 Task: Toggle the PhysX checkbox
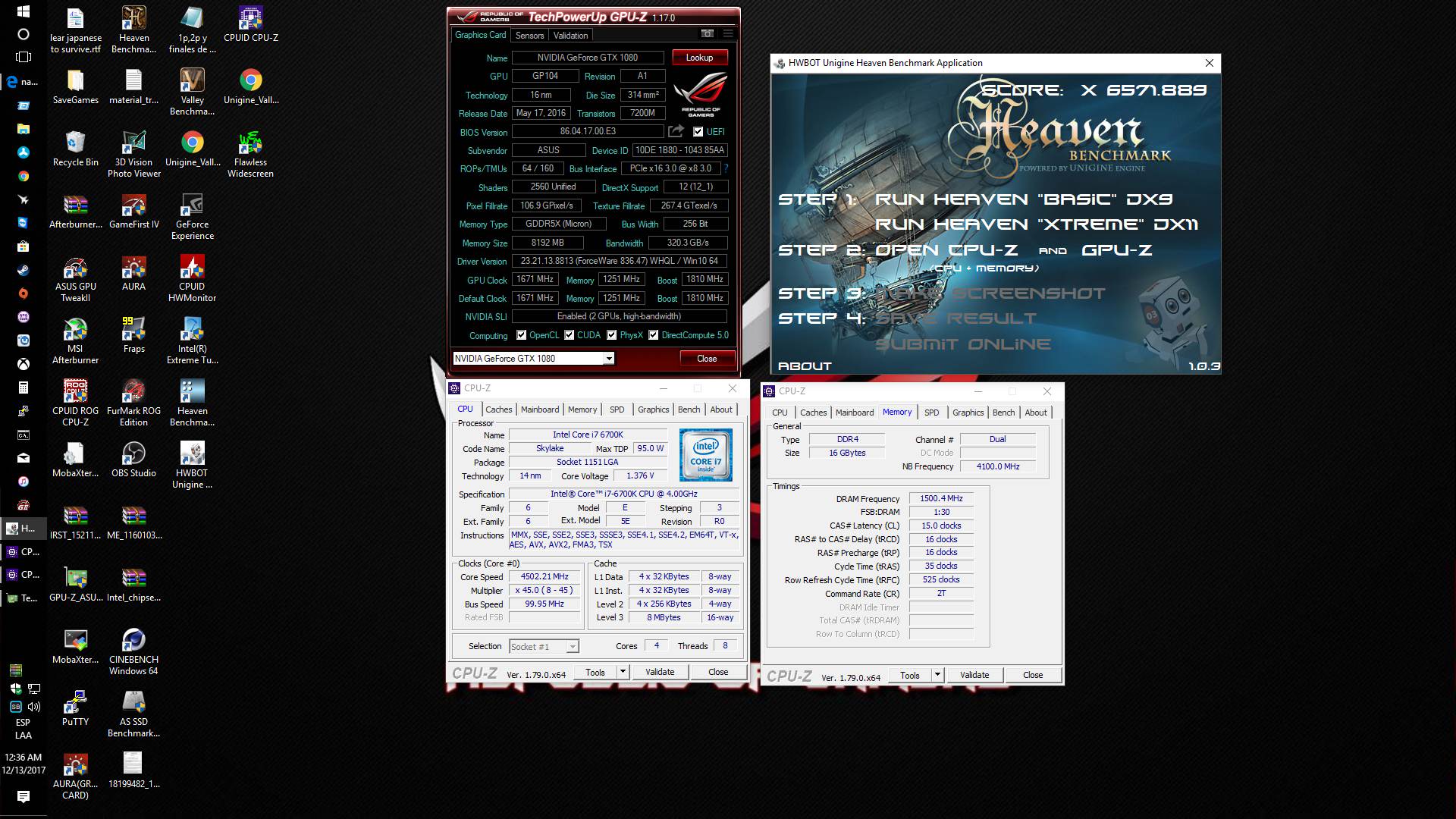point(611,334)
